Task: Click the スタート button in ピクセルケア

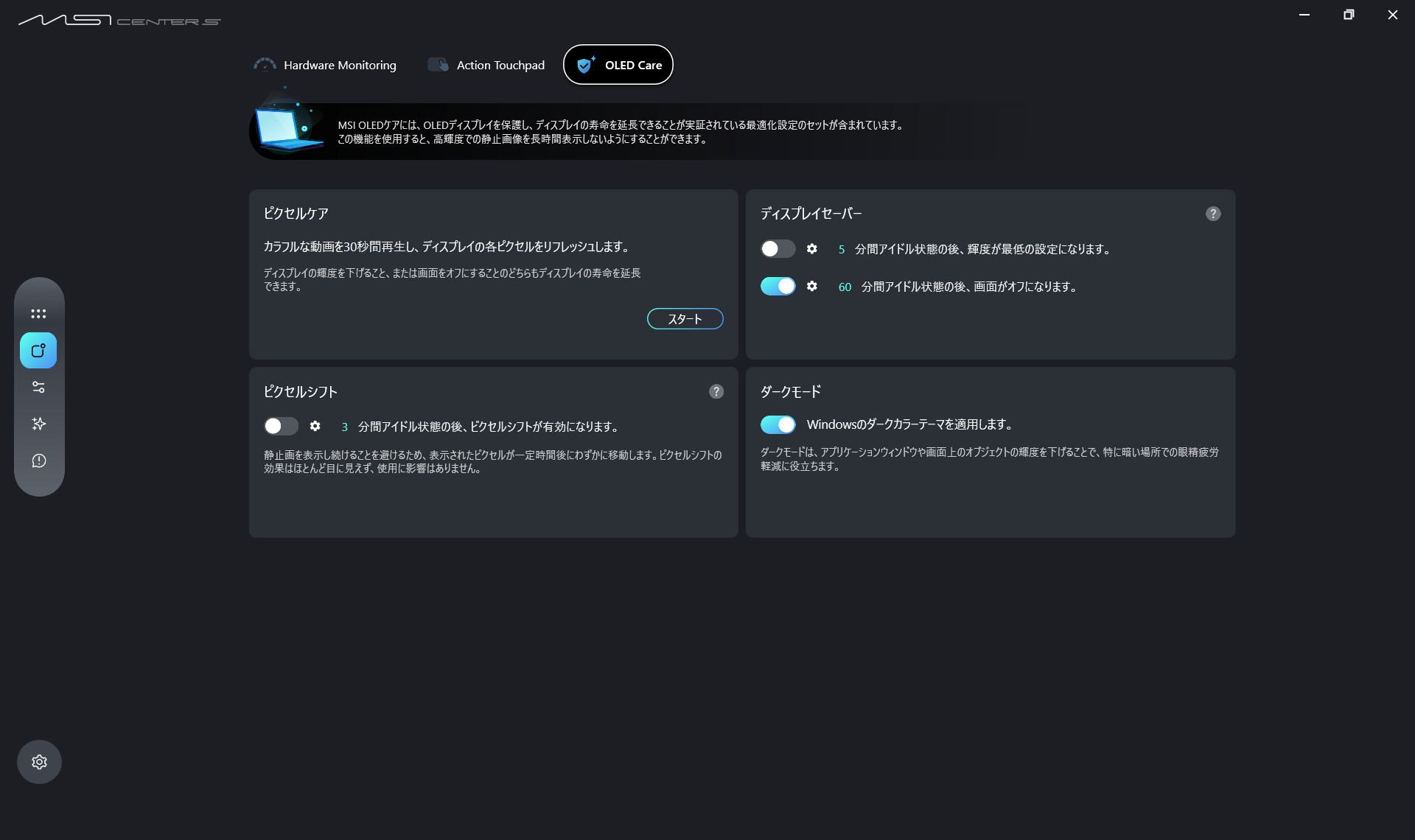Action: [685, 319]
